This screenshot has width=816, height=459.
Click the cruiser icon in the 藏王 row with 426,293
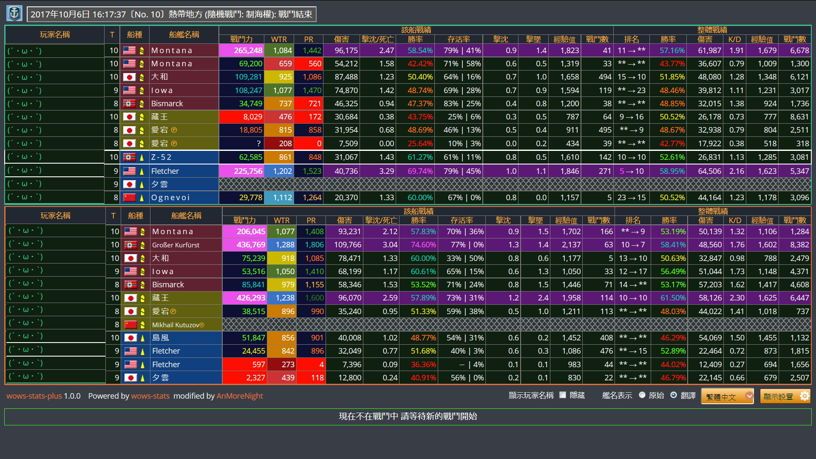[x=143, y=298]
